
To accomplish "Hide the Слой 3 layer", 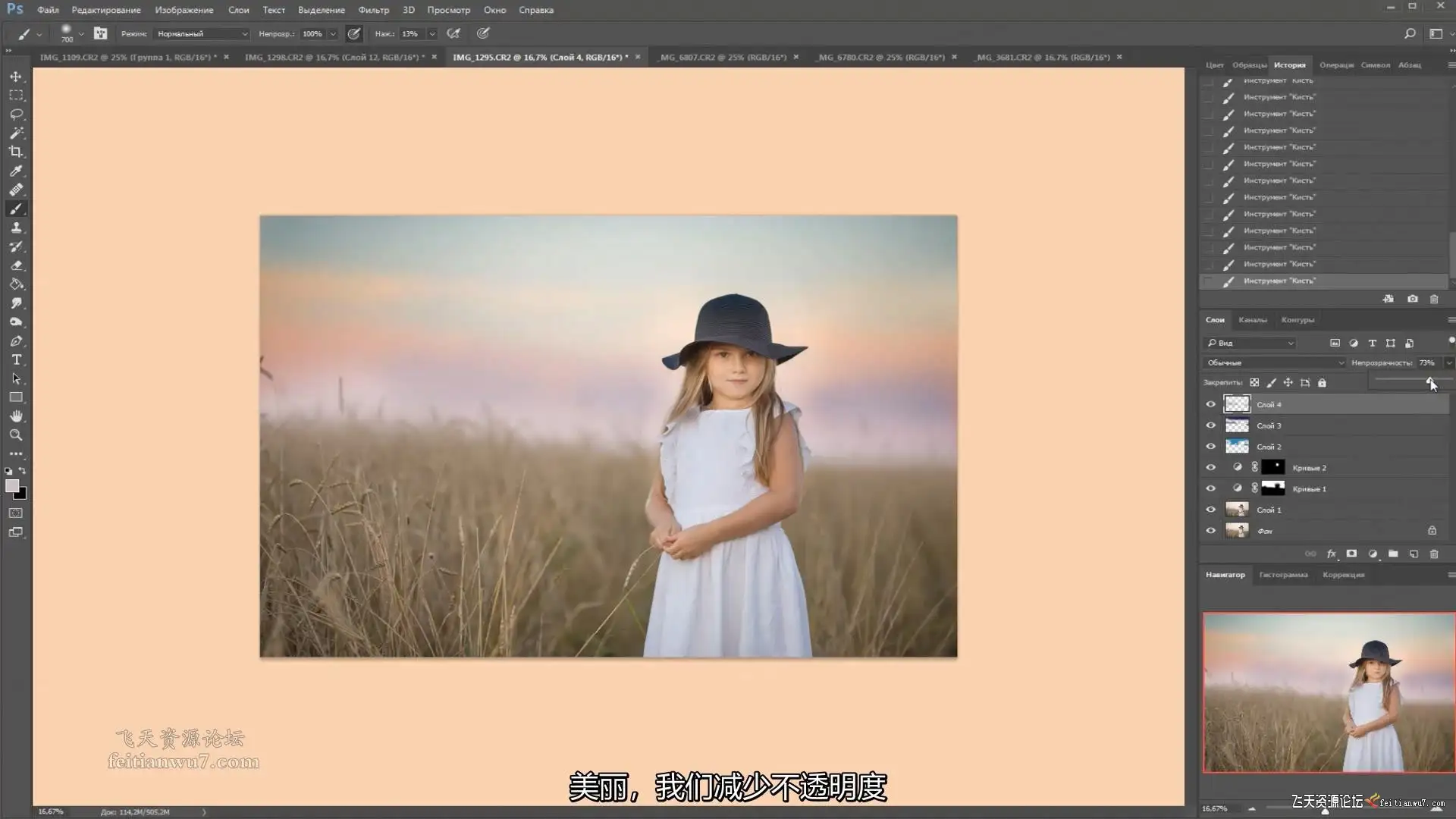I will point(1211,425).
